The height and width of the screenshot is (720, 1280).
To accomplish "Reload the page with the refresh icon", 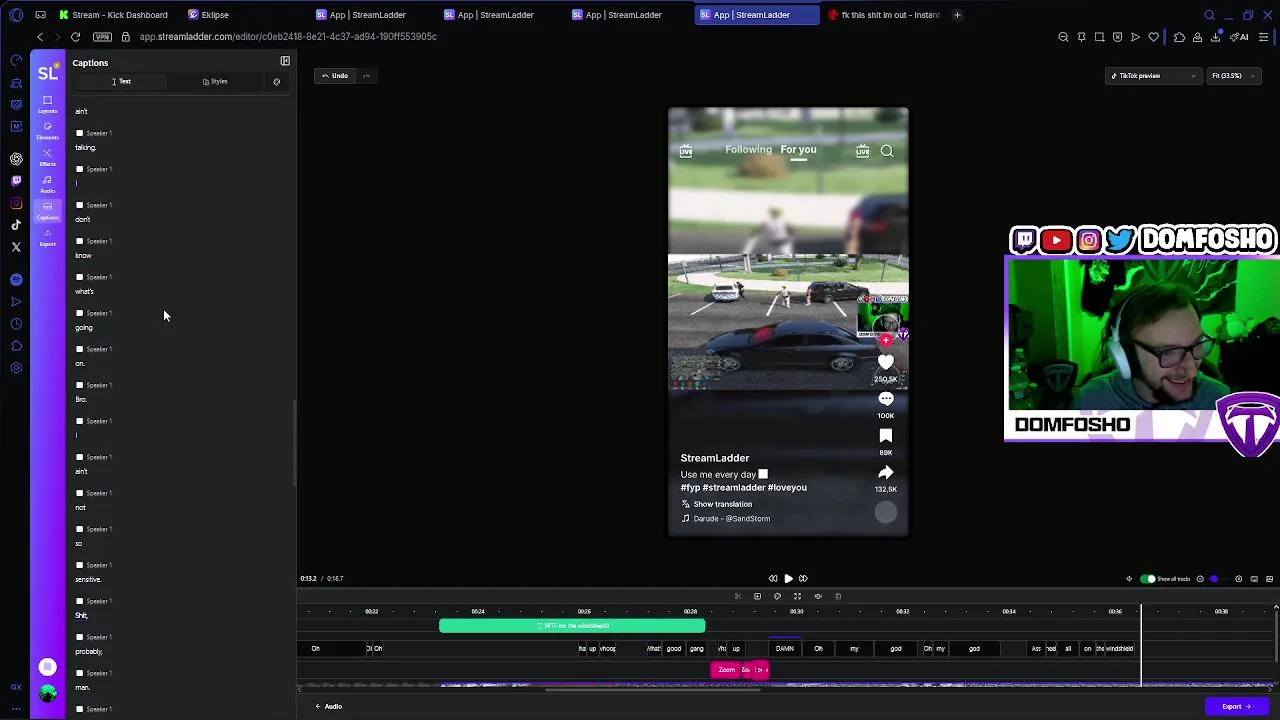I will point(75,37).
